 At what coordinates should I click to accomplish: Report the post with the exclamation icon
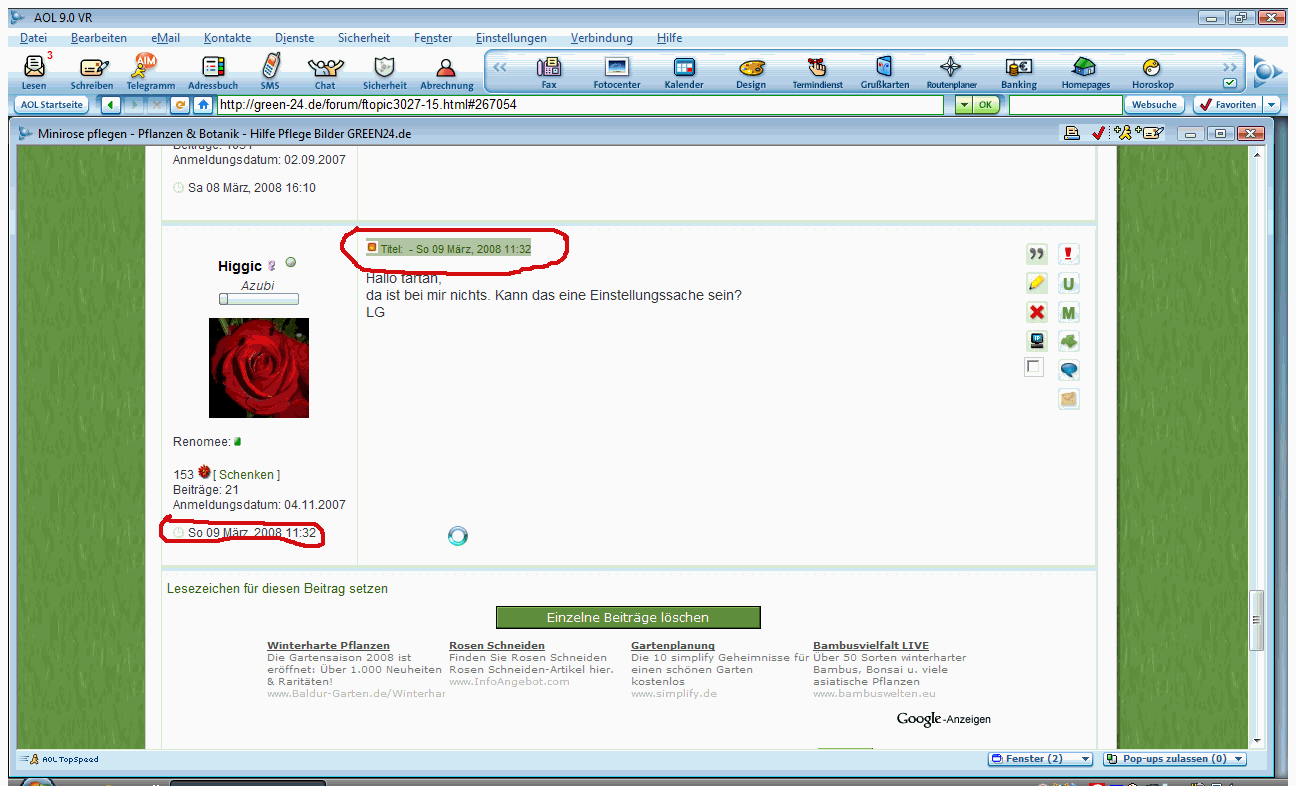click(1069, 255)
